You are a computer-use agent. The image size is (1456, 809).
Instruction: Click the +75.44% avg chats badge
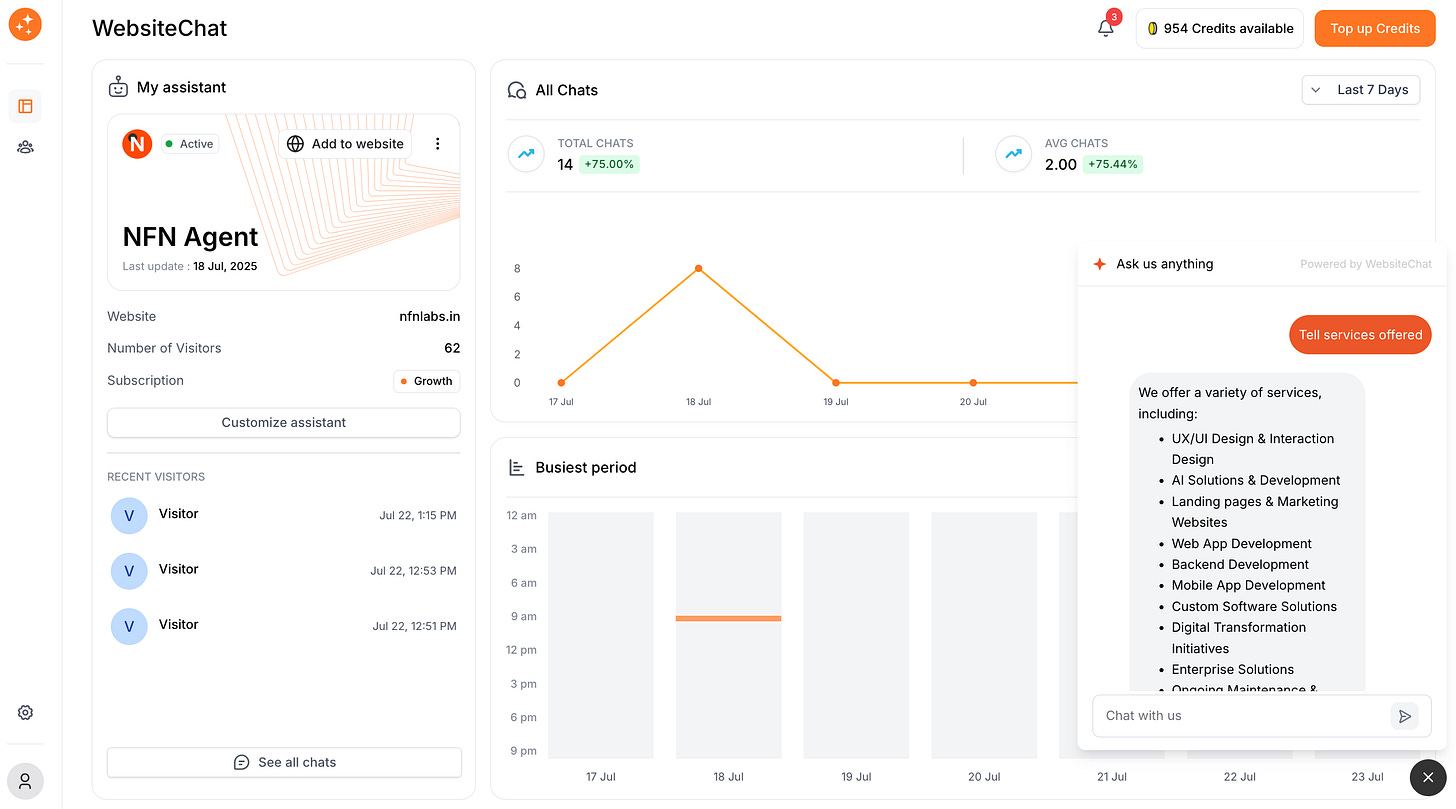pos(1113,164)
